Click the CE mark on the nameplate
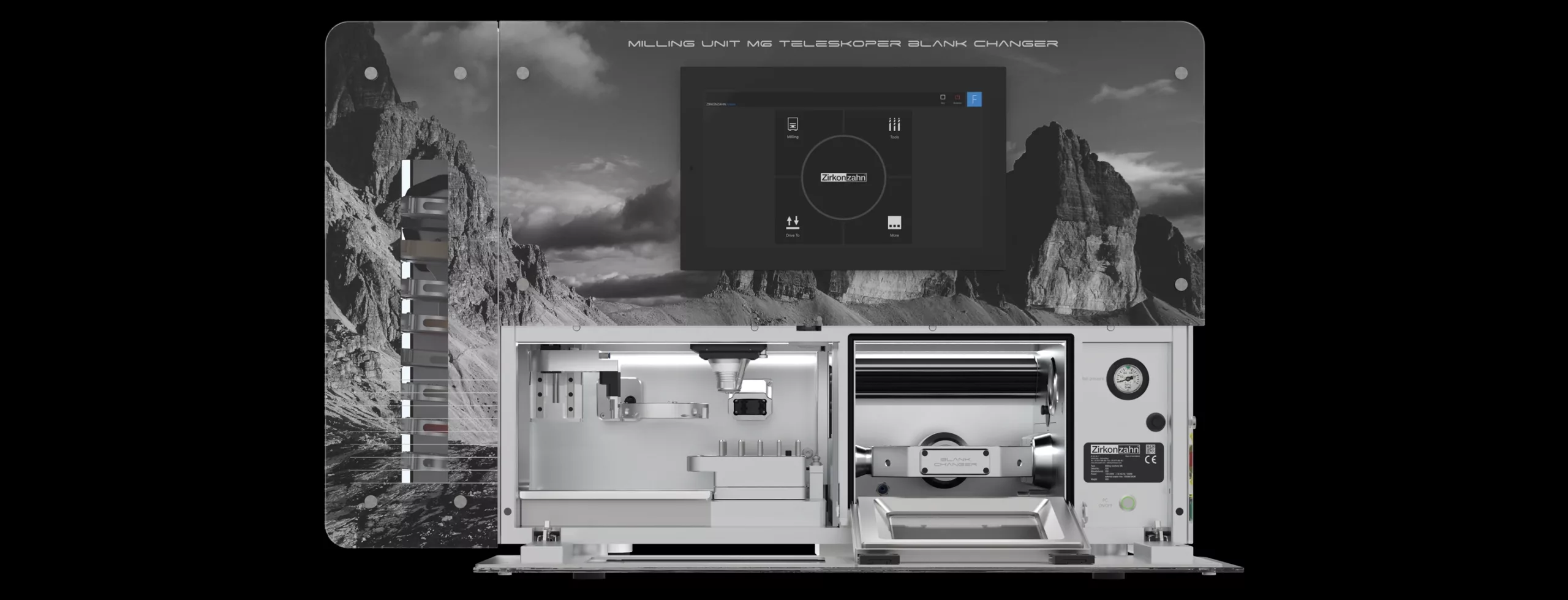This screenshot has height=600, width=1568. 1150,460
